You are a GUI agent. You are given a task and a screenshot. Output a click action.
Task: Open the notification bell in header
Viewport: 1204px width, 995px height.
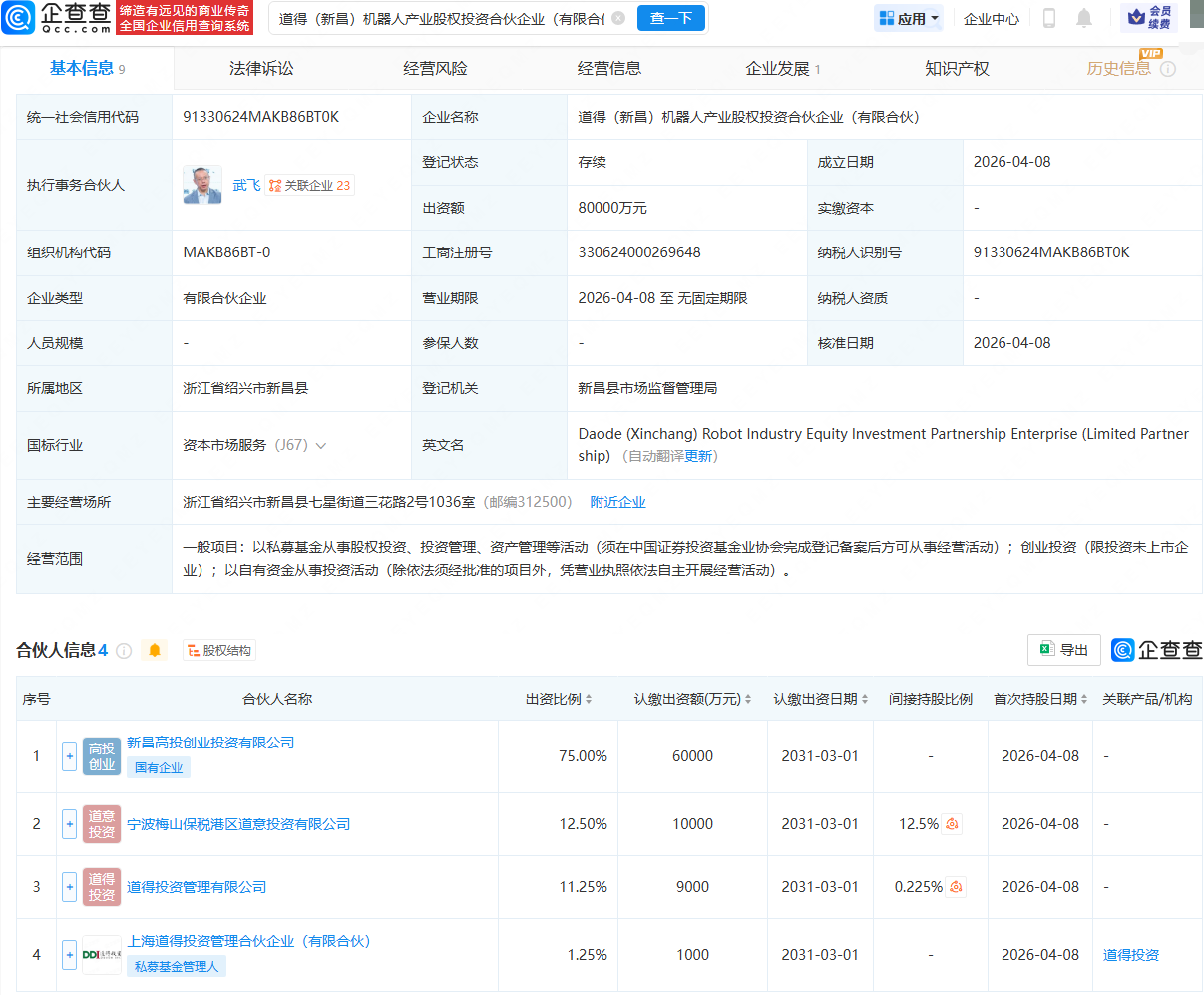[x=1084, y=18]
